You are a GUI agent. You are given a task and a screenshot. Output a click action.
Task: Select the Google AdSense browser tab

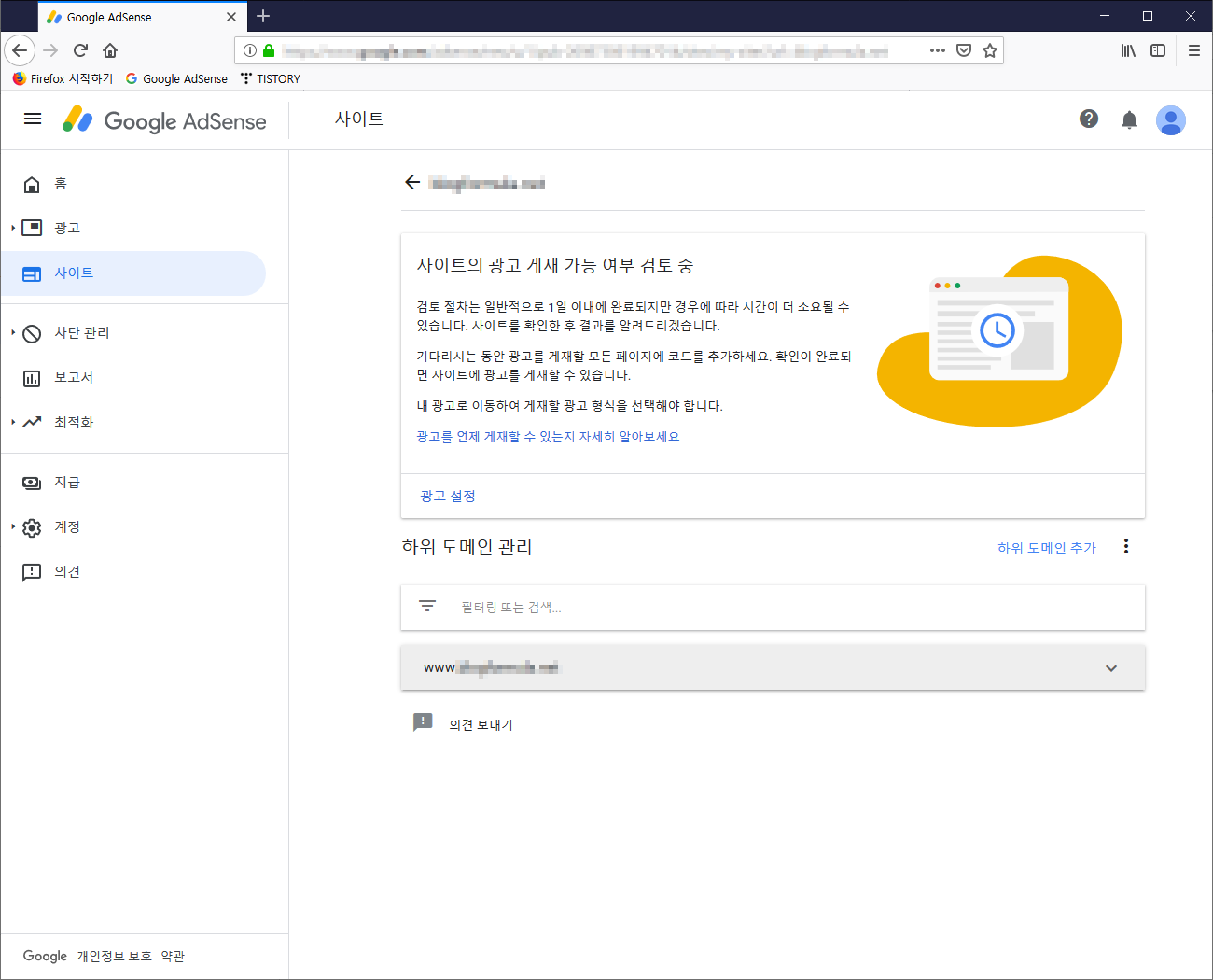(142, 17)
